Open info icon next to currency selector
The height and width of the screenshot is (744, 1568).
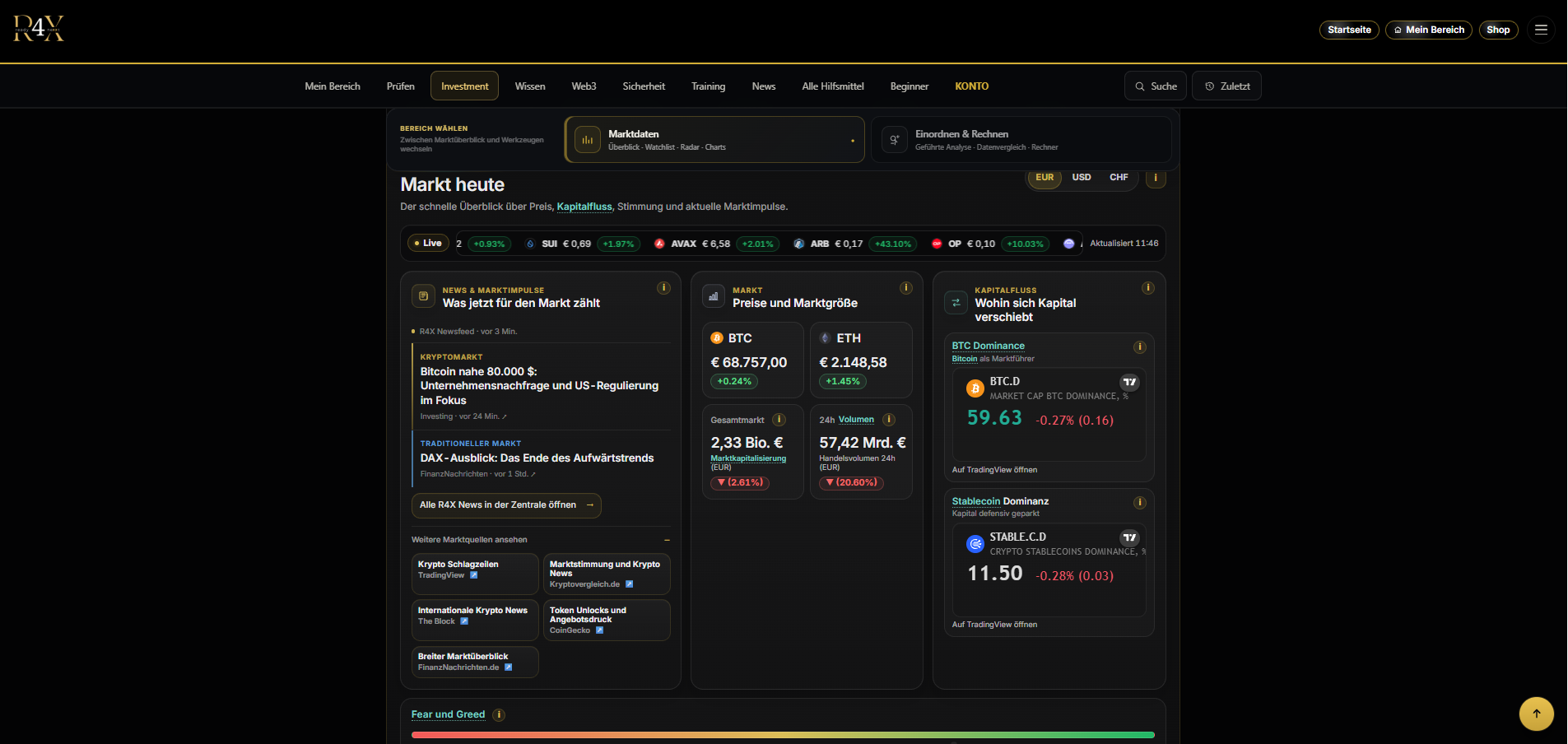pos(1156,178)
